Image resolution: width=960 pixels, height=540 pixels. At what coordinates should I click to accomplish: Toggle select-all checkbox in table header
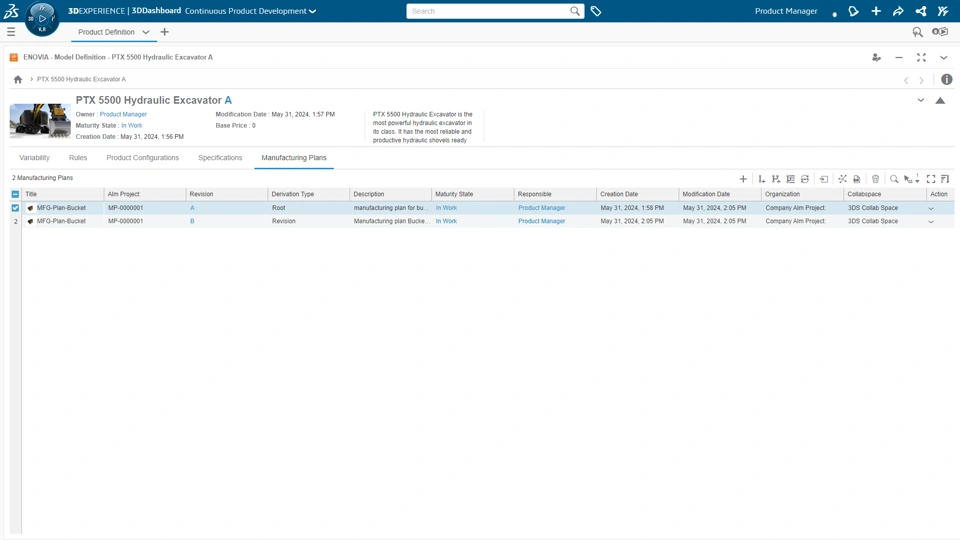15,194
